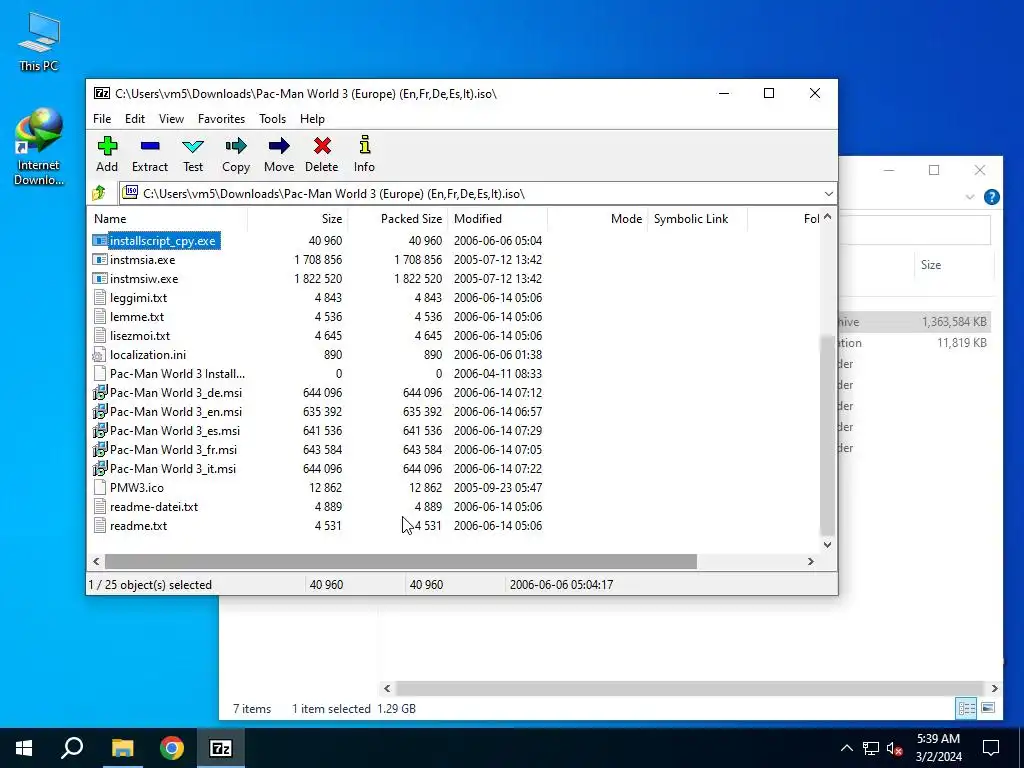The height and width of the screenshot is (768, 1024).
Task: Expand the Explorer ribbon chevron
Action: pos(970,197)
